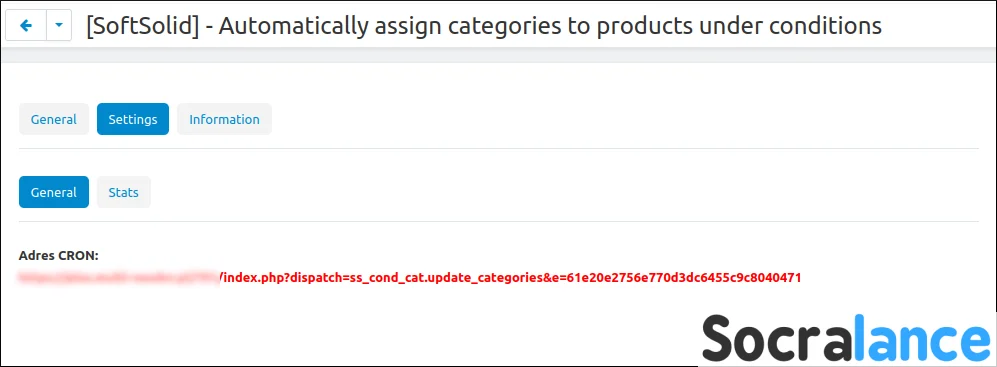
Task: Open the Information tab
Action: pyautogui.click(x=224, y=119)
